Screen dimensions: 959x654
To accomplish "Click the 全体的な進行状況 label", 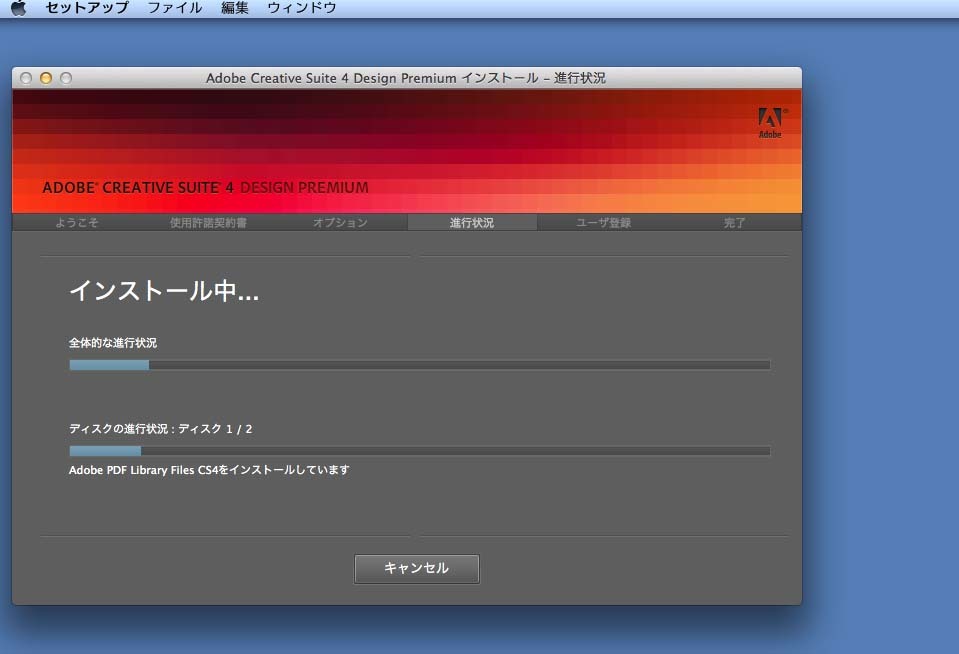I will (113, 343).
